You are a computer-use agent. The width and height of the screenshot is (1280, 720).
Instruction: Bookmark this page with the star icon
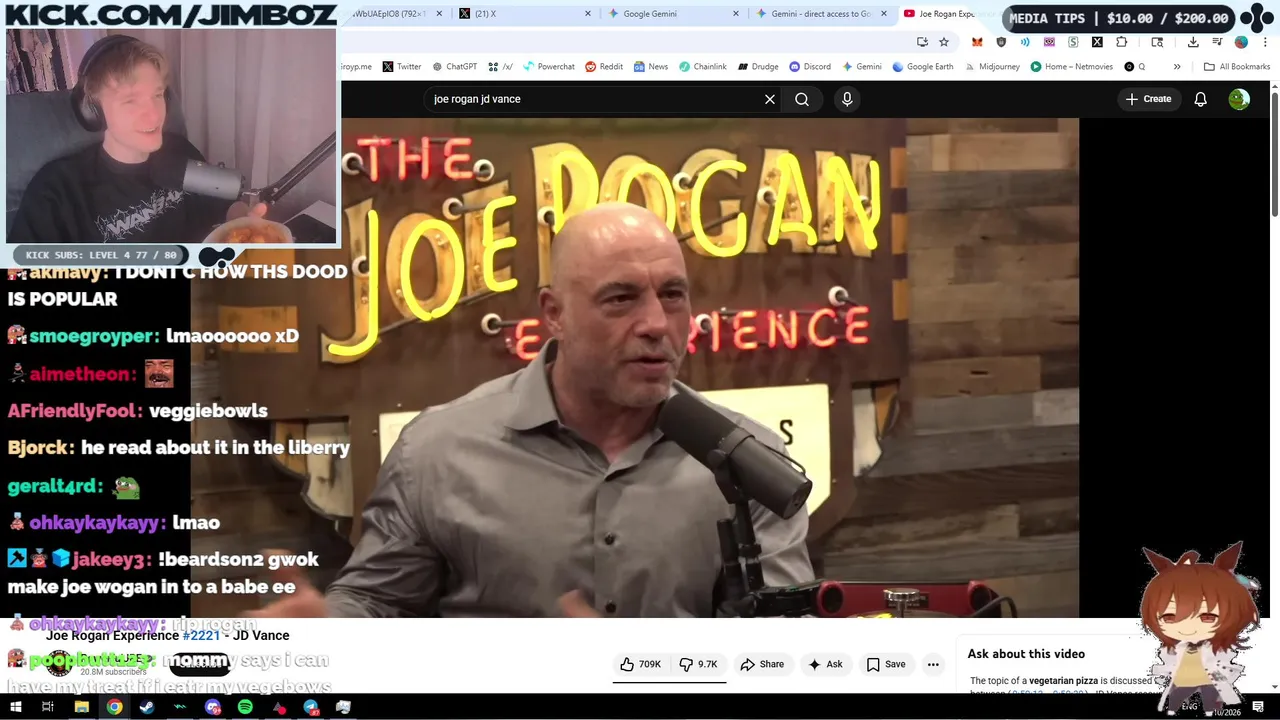(943, 42)
